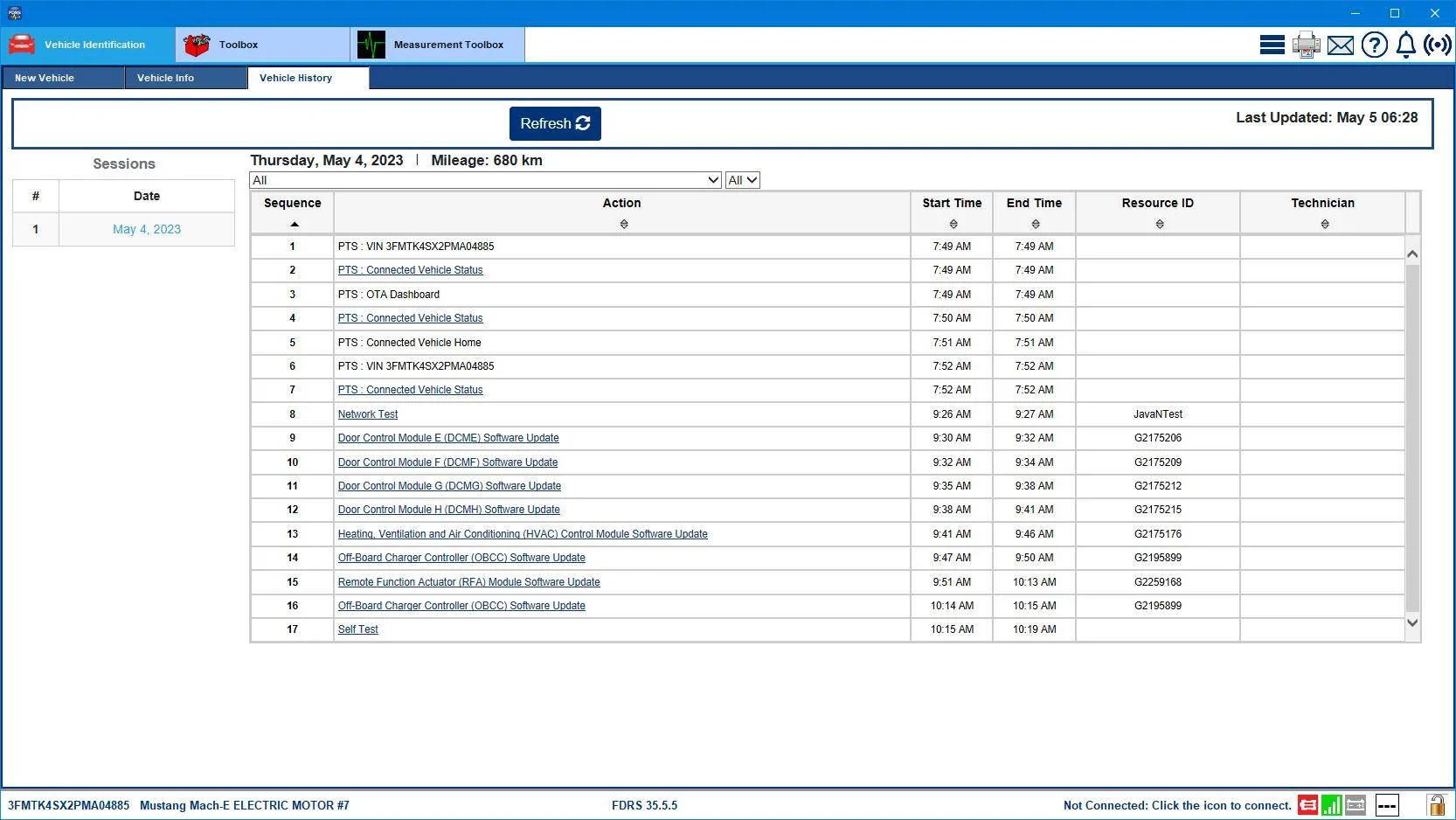Click the 'PTS : Connected Vehicle Home' cell
The image size is (1456, 820).
click(621, 343)
